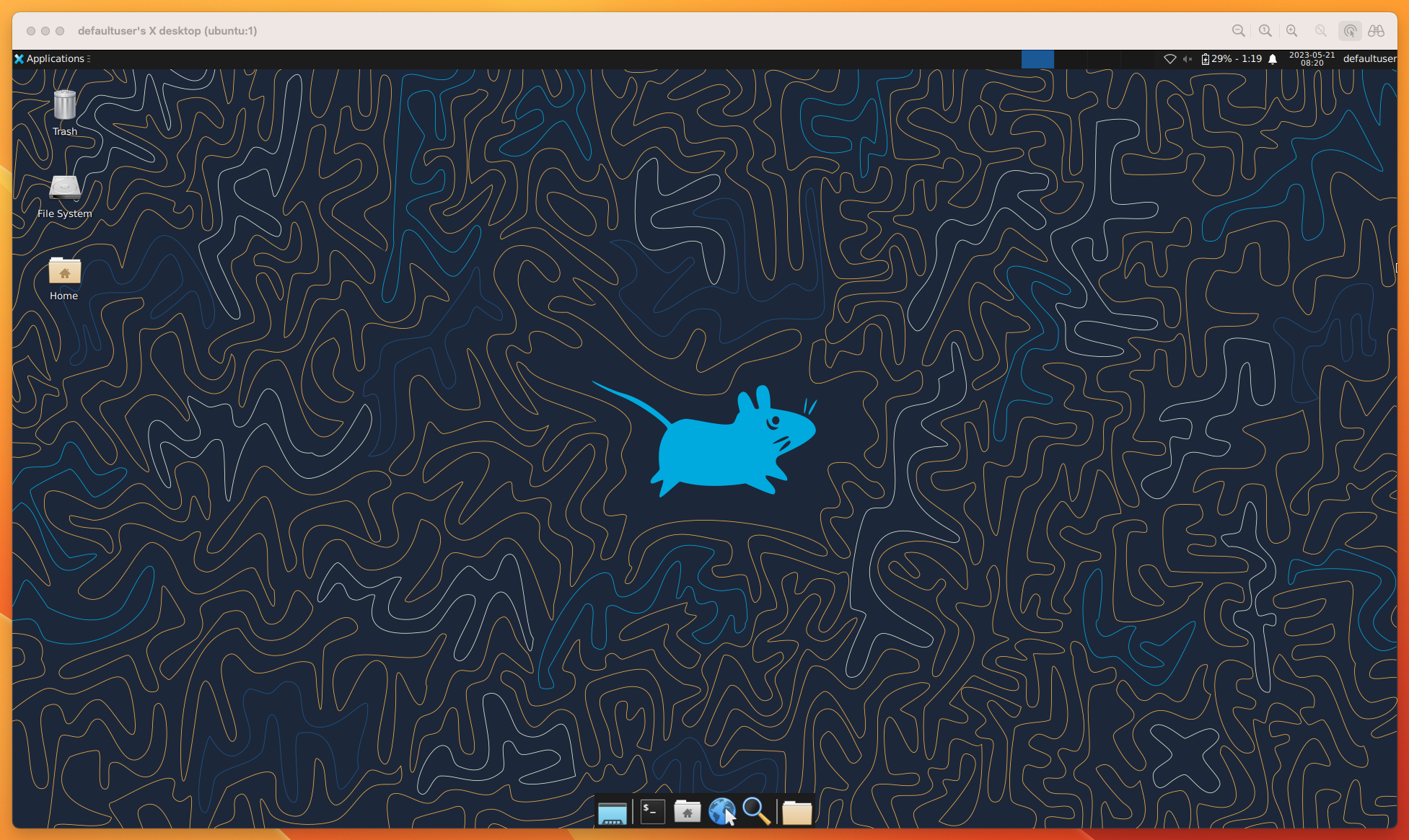Click the viewer zoom out magnifier
1409x840 pixels.
coord(1239,31)
